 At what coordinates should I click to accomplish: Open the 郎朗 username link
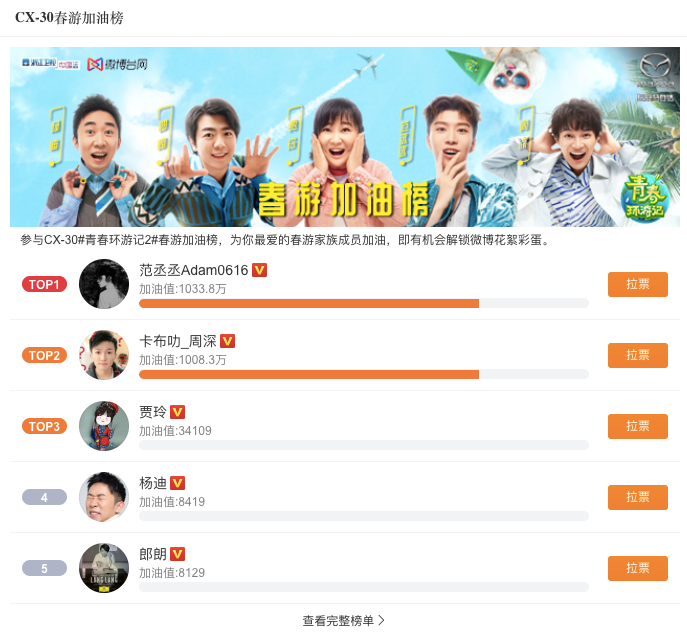point(153,554)
